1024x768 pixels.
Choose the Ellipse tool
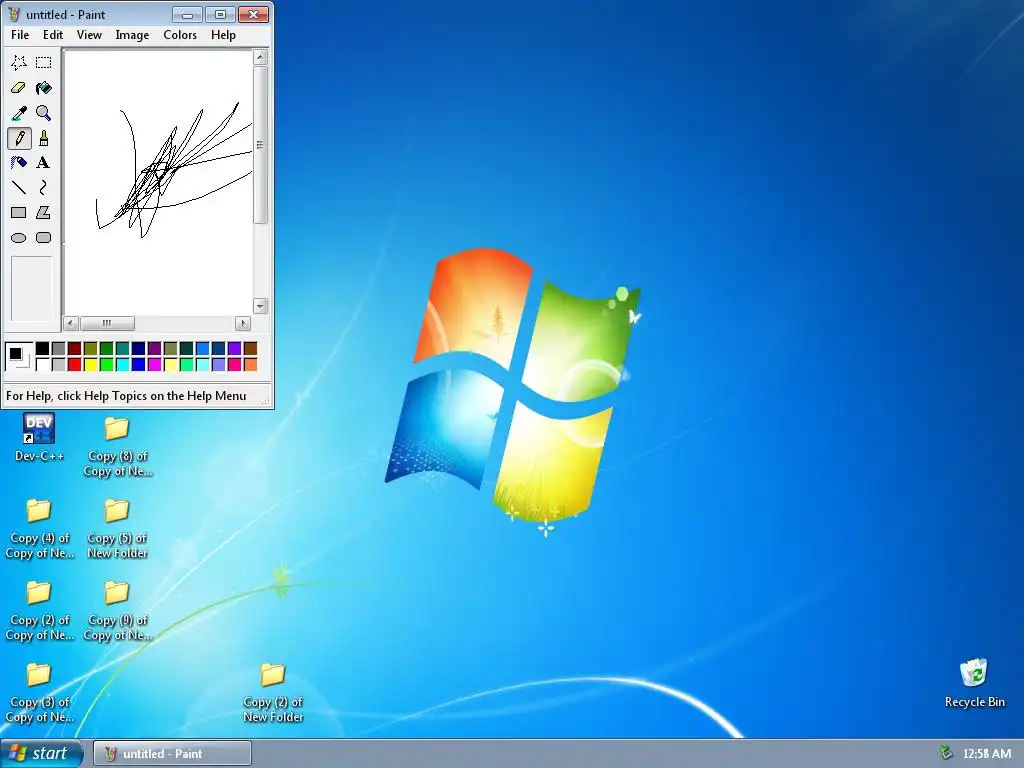pos(18,238)
